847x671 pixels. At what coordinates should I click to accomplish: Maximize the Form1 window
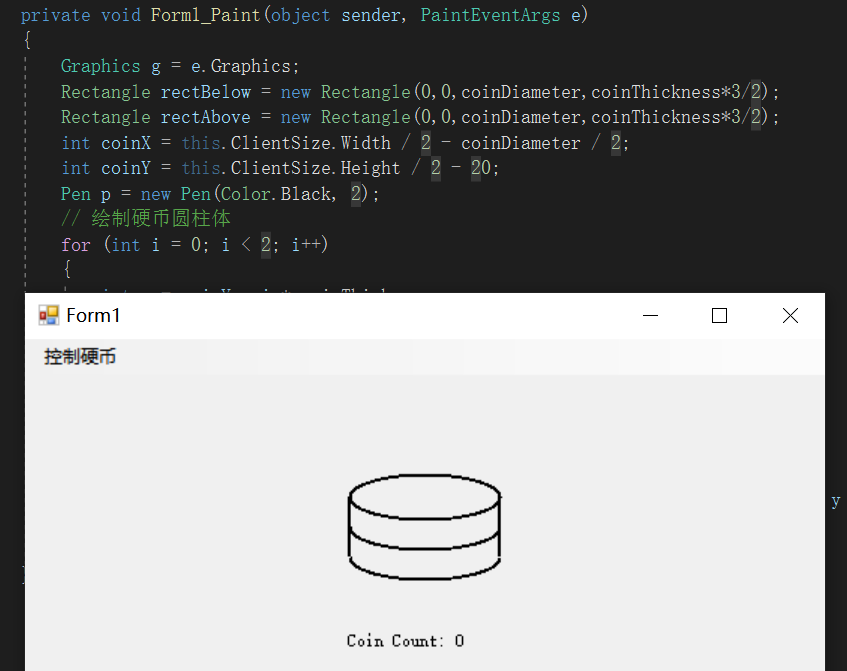(719, 316)
